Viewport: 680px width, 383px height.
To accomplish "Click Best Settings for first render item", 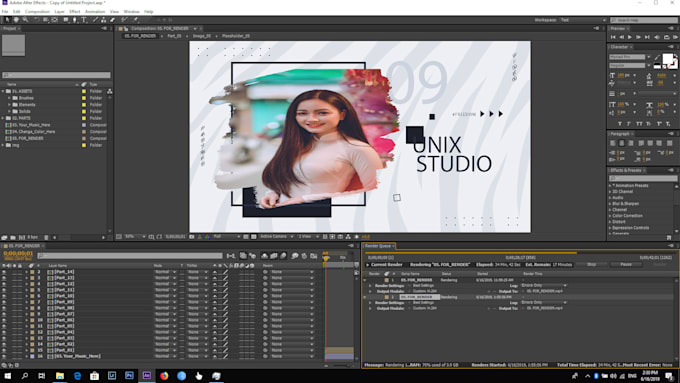I will (x=423, y=285).
